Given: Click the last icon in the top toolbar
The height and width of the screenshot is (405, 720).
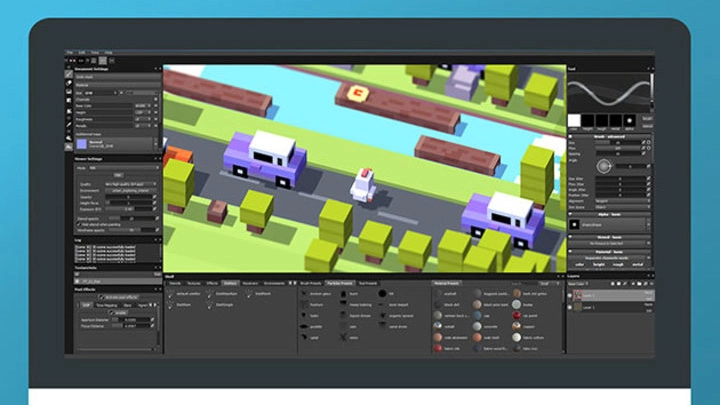Looking at the screenshot, I should pos(112,60).
